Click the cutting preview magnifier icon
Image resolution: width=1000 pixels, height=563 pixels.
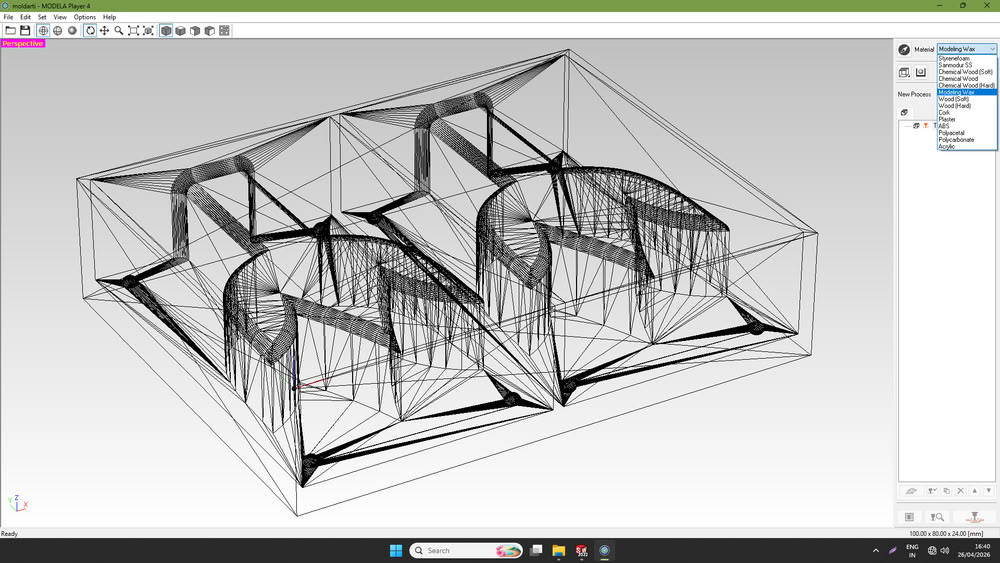coord(937,517)
